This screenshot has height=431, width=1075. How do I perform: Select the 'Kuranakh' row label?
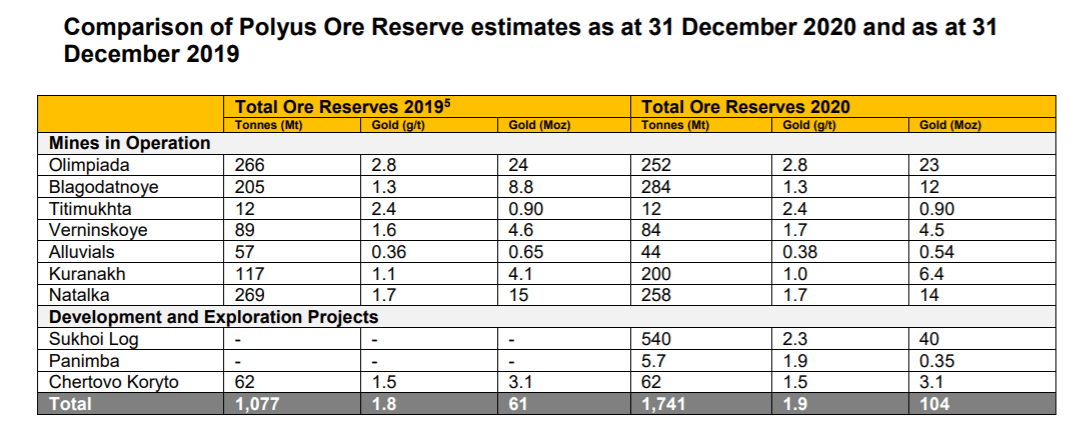coord(87,274)
